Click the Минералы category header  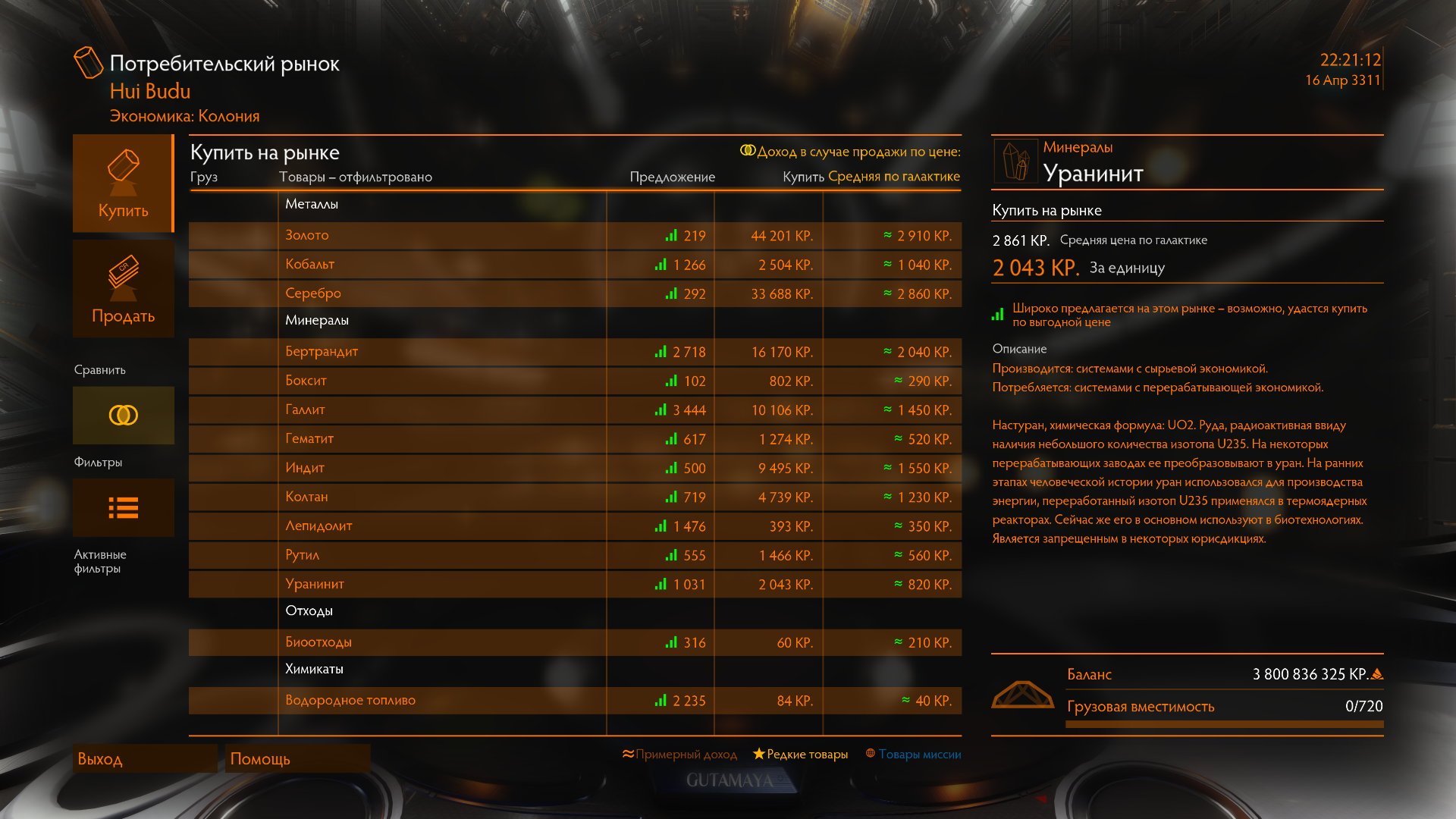316,320
